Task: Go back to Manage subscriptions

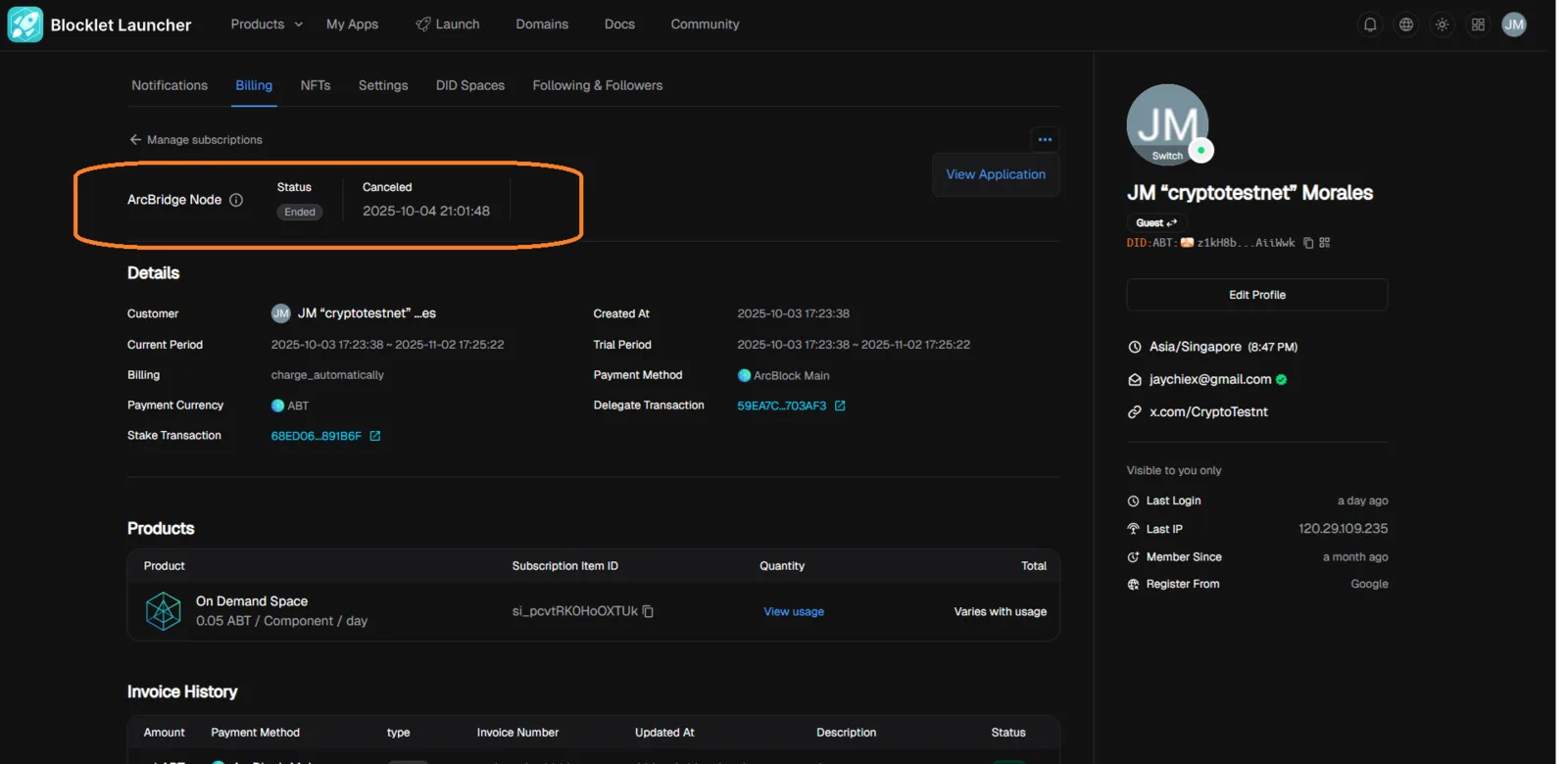Action: (x=196, y=140)
